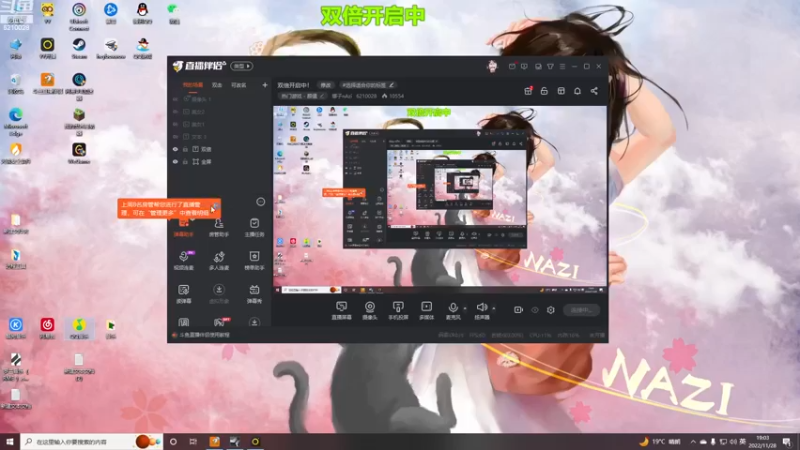Open the 弹幕秀 tool

[254, 294]
